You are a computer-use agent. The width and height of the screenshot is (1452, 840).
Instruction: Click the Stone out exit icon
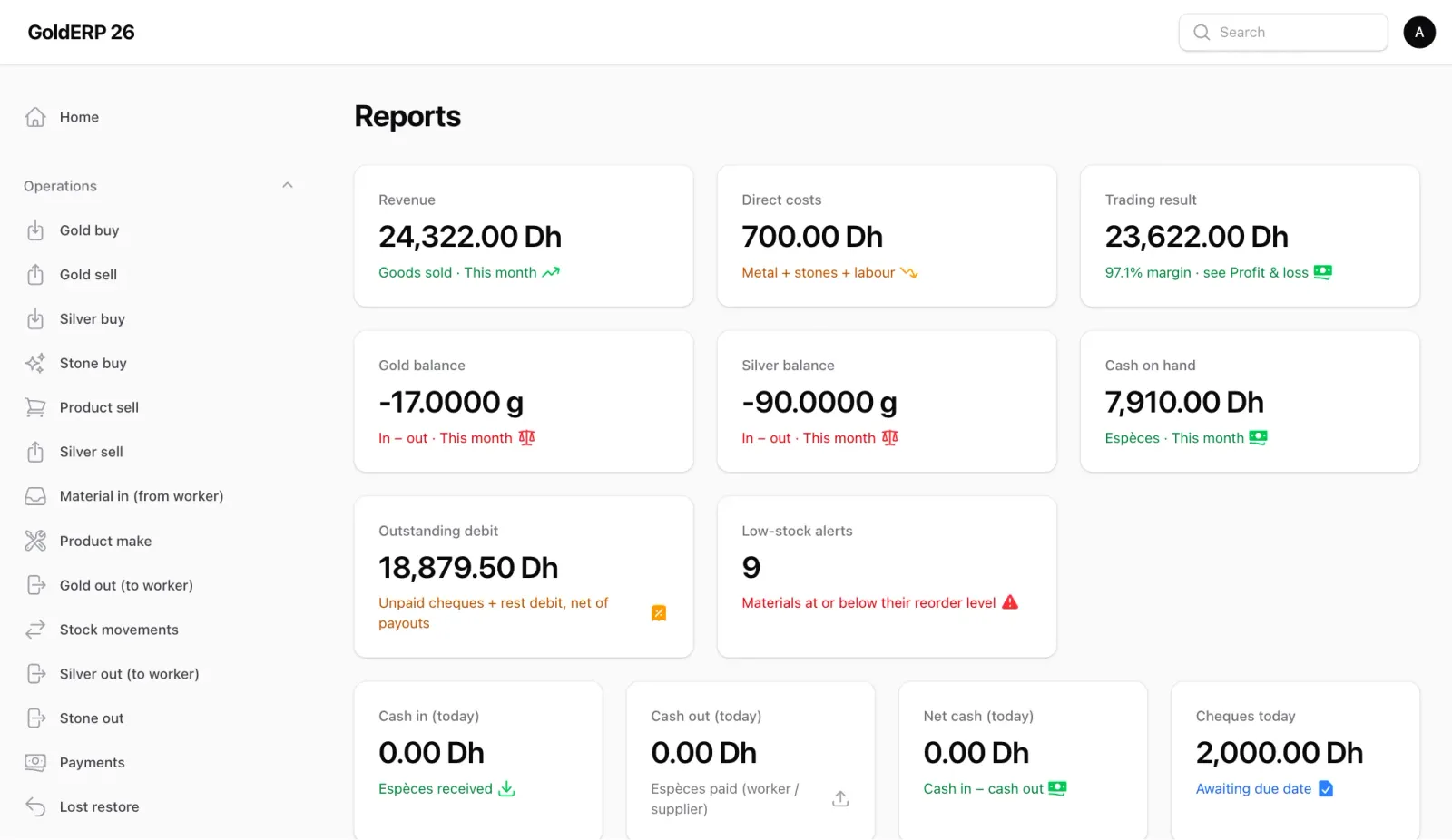(x=35, y=718)
